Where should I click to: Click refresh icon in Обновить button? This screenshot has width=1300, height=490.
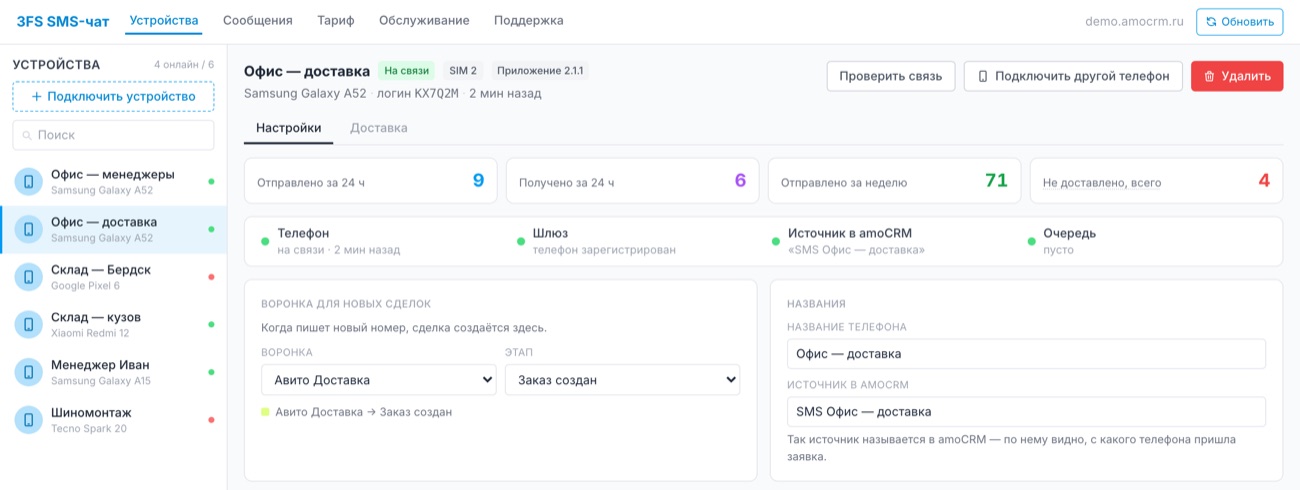[x=1211, y=21]
